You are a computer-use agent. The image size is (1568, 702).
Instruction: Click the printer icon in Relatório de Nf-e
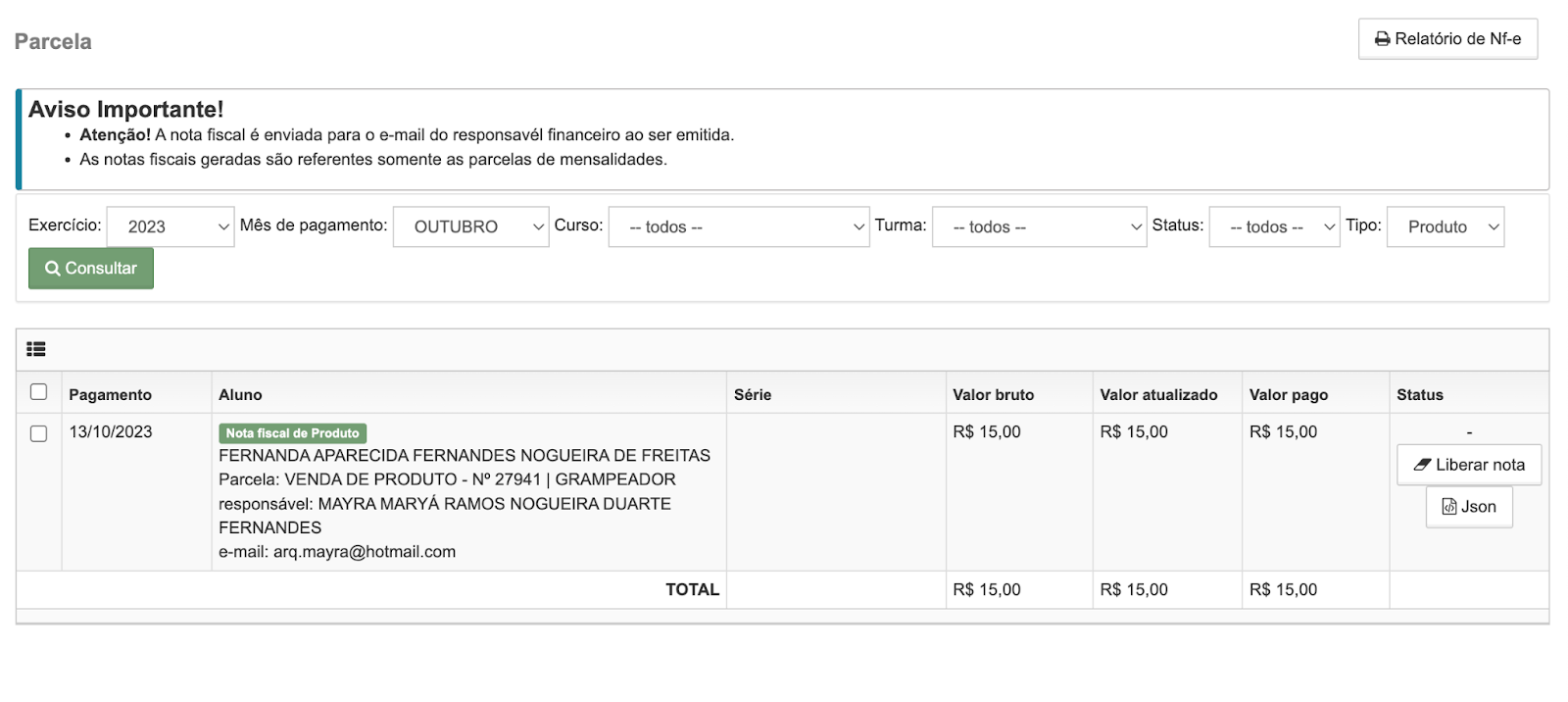click(1382, 39)
